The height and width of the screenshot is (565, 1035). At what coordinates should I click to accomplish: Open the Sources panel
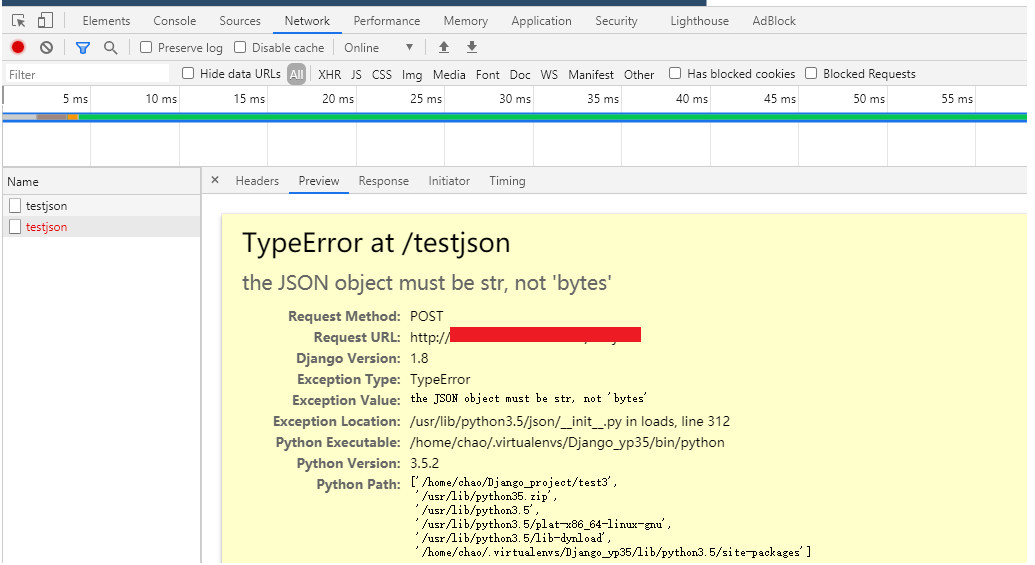tap(240, 21)
